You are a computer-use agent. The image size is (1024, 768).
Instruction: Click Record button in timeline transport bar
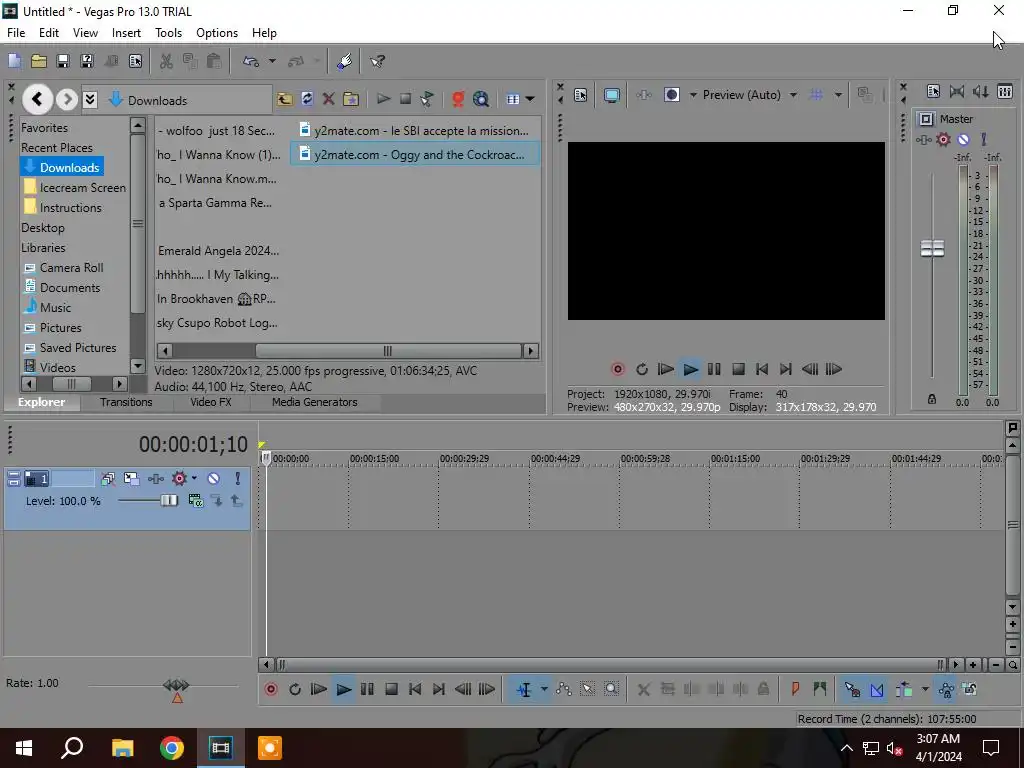271,690
